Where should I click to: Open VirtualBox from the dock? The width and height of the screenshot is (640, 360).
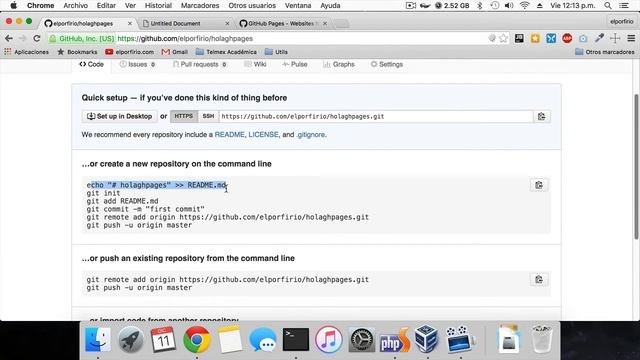427,339
